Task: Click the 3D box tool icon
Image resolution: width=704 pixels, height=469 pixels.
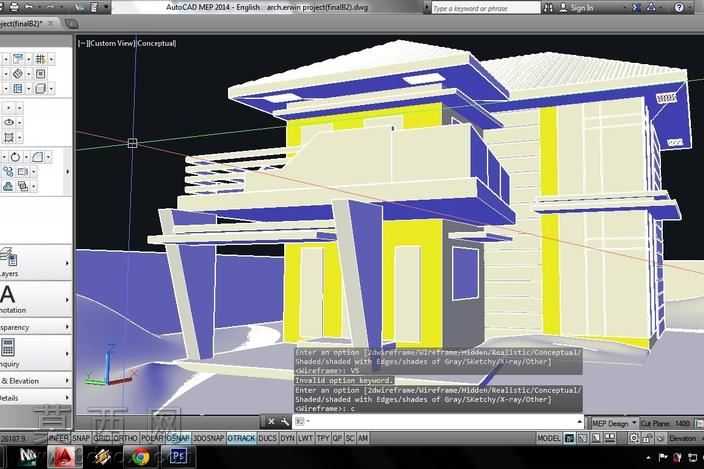Action: 40,88
